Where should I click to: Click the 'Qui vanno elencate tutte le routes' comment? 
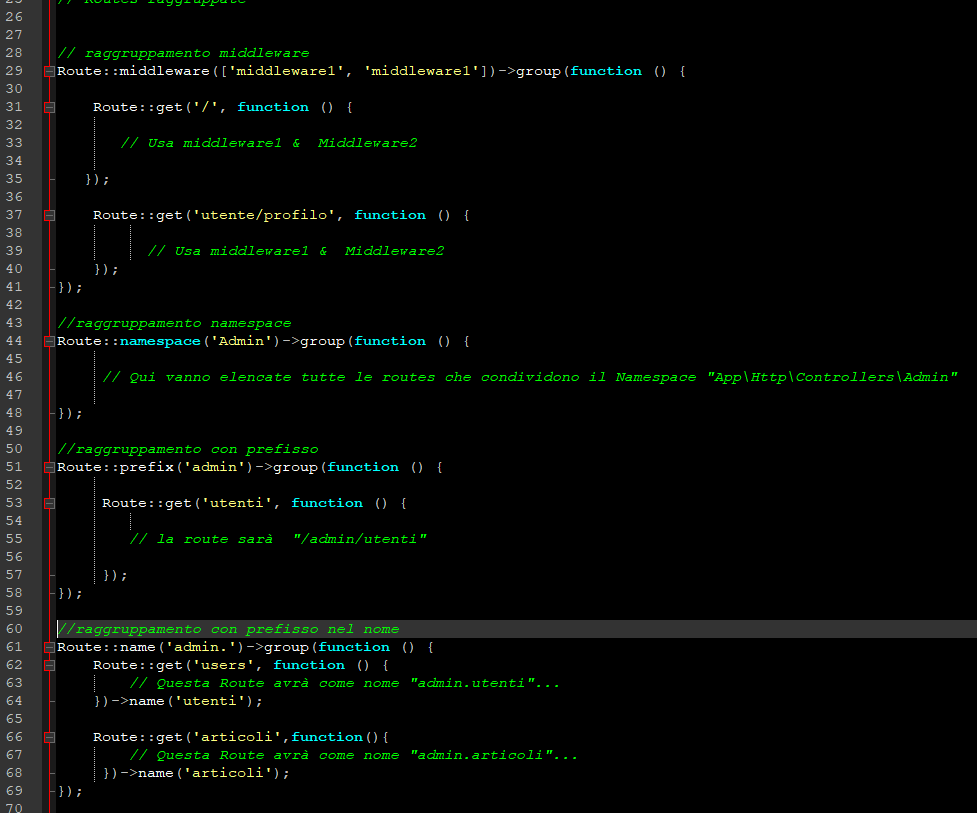point(530,377)
